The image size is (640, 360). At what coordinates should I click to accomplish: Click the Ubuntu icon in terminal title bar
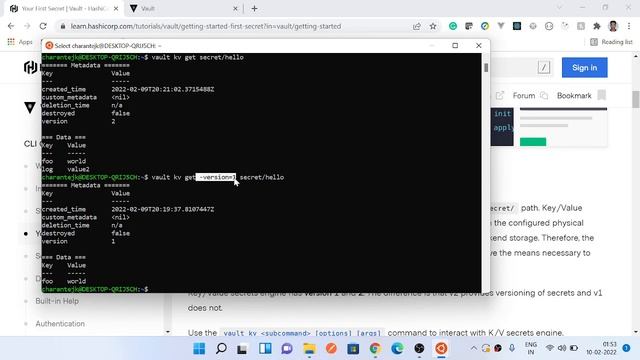pos(49,45)
